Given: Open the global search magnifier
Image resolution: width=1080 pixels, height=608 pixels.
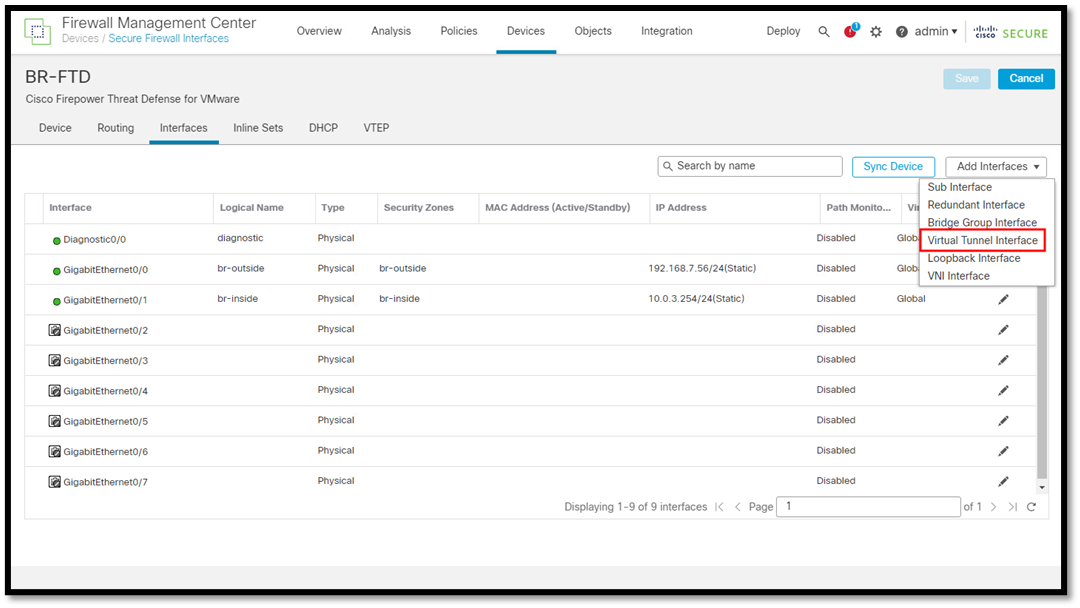Looking at the screenshot, I should 824,31.
